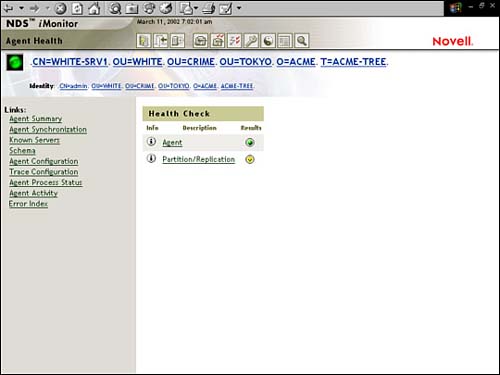Click the green server status indicator

tap(15, 62)
